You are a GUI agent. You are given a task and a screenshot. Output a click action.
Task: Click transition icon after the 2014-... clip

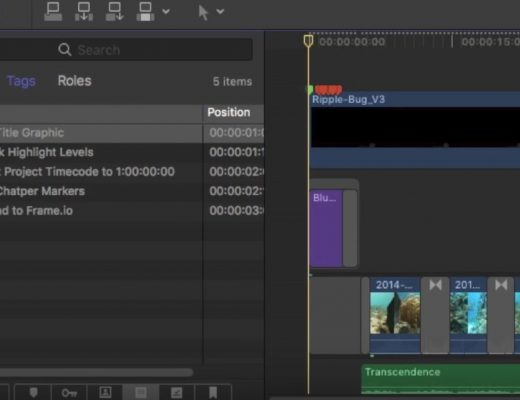(x=435, y=285)
